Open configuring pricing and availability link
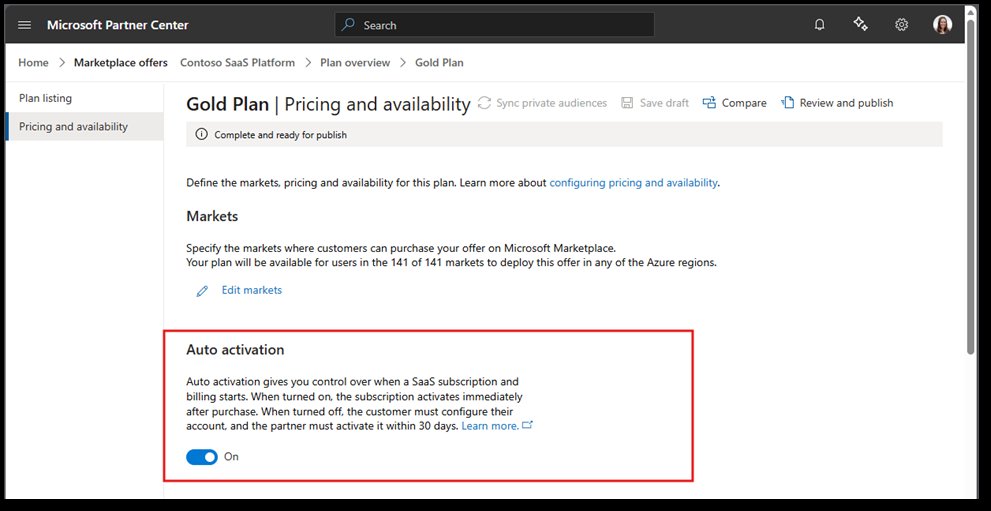Image resolution: width=991 pixels, height=511 pixels. click(x=633, y=183)
